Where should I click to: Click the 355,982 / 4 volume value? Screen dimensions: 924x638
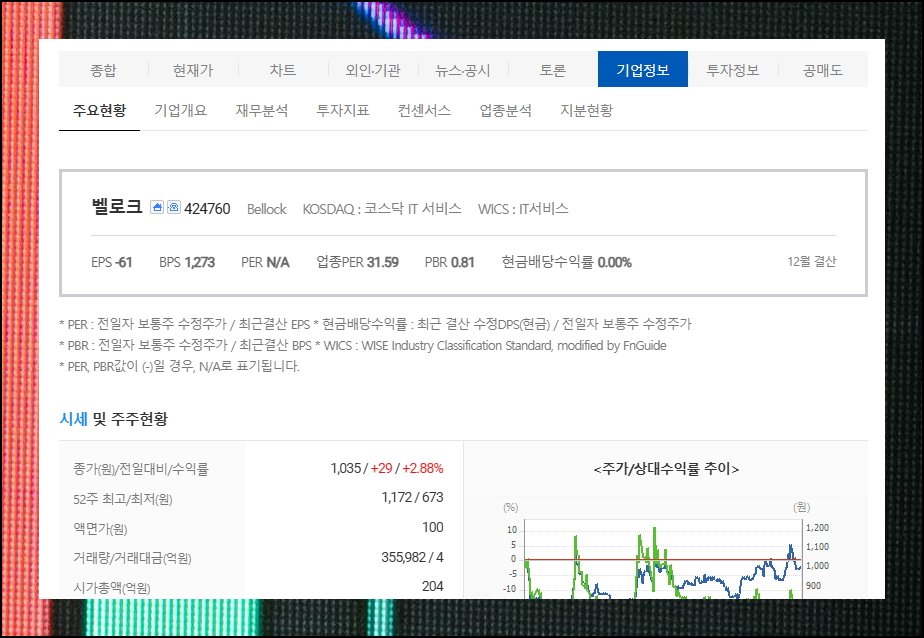coord(412,557)
